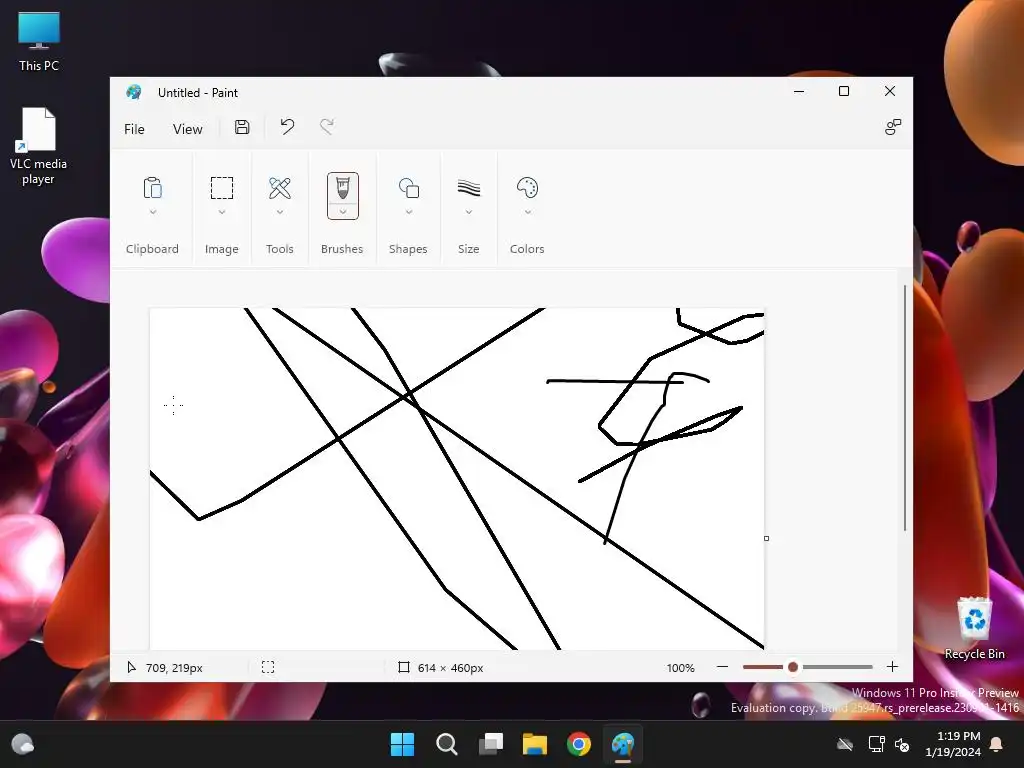
Task: Click the Colors label
Action: 527,249
